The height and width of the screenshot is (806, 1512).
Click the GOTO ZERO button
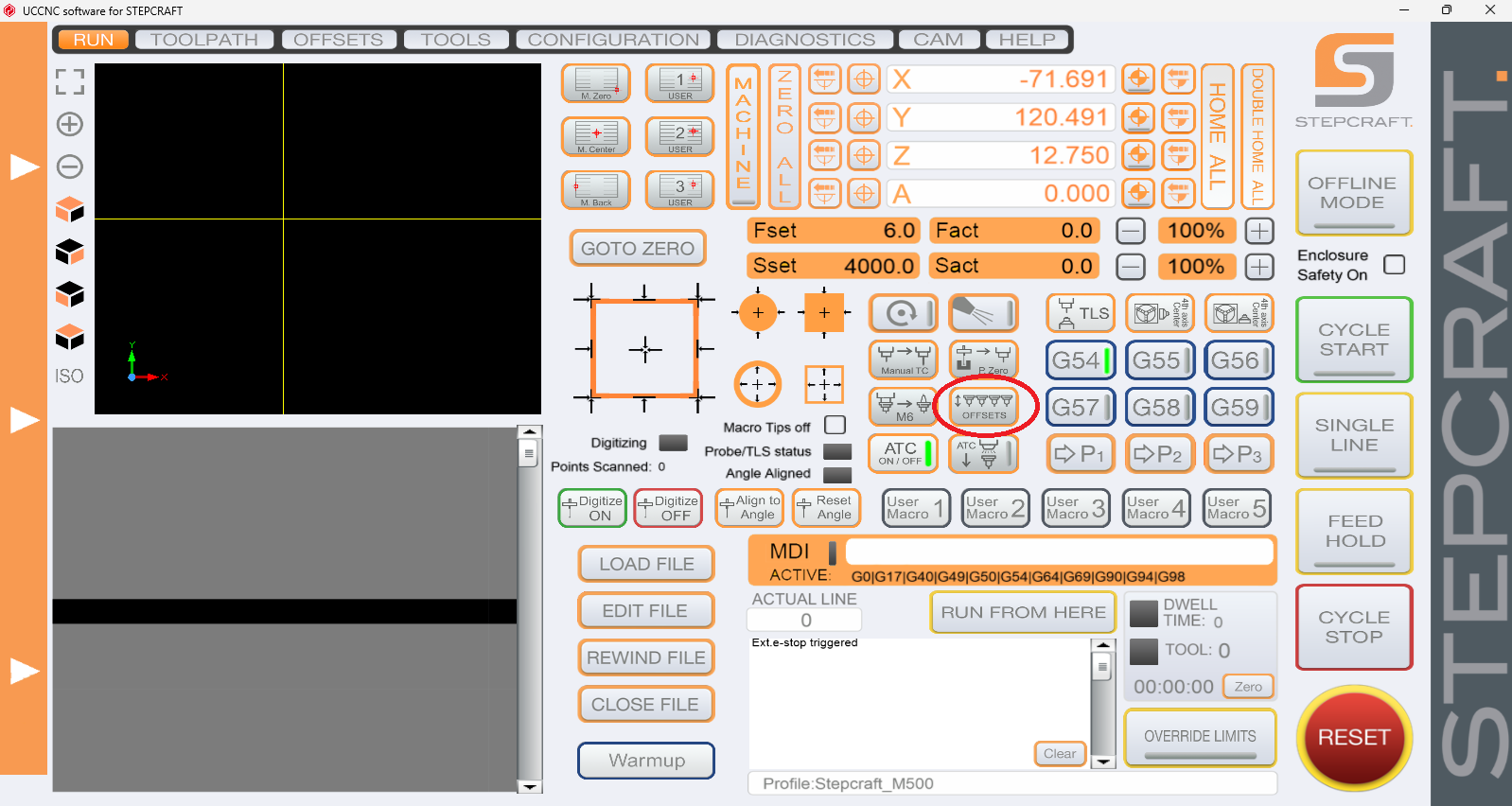(x=638, y=249)
